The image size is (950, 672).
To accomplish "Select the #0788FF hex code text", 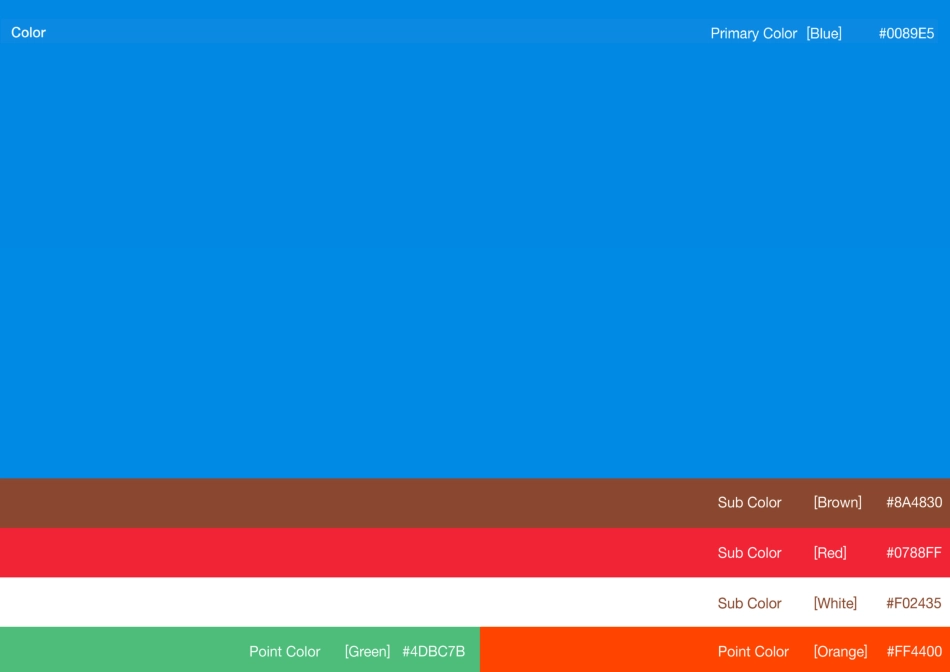I will click(x=913, y=553).
